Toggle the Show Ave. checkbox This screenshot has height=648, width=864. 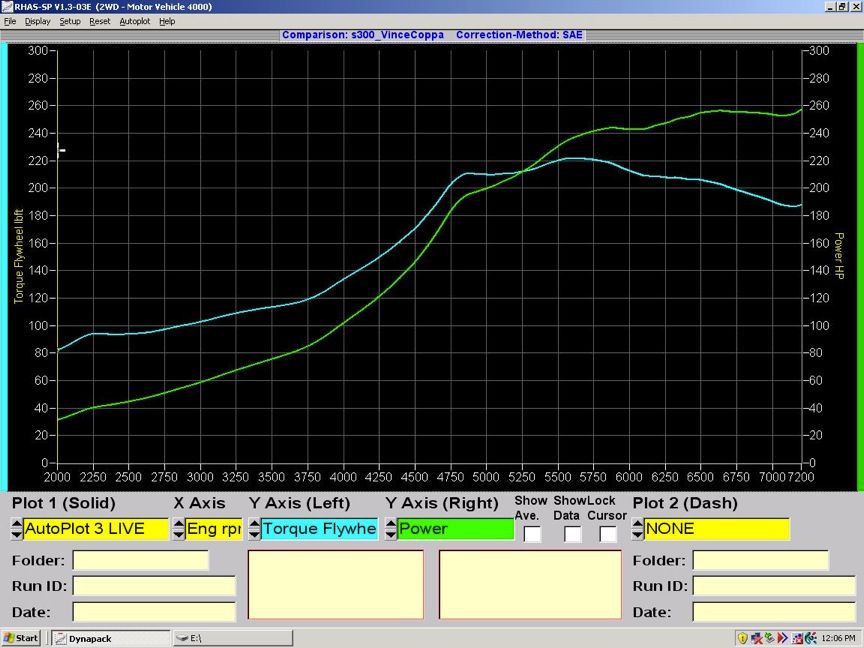click(532, 534)
